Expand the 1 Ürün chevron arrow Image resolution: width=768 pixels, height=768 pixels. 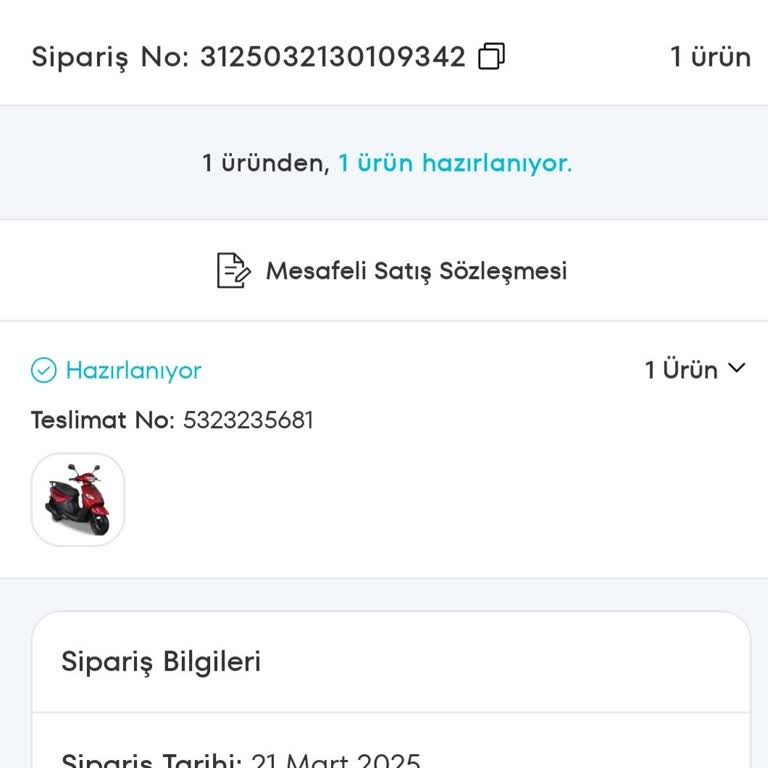[737, 368]
